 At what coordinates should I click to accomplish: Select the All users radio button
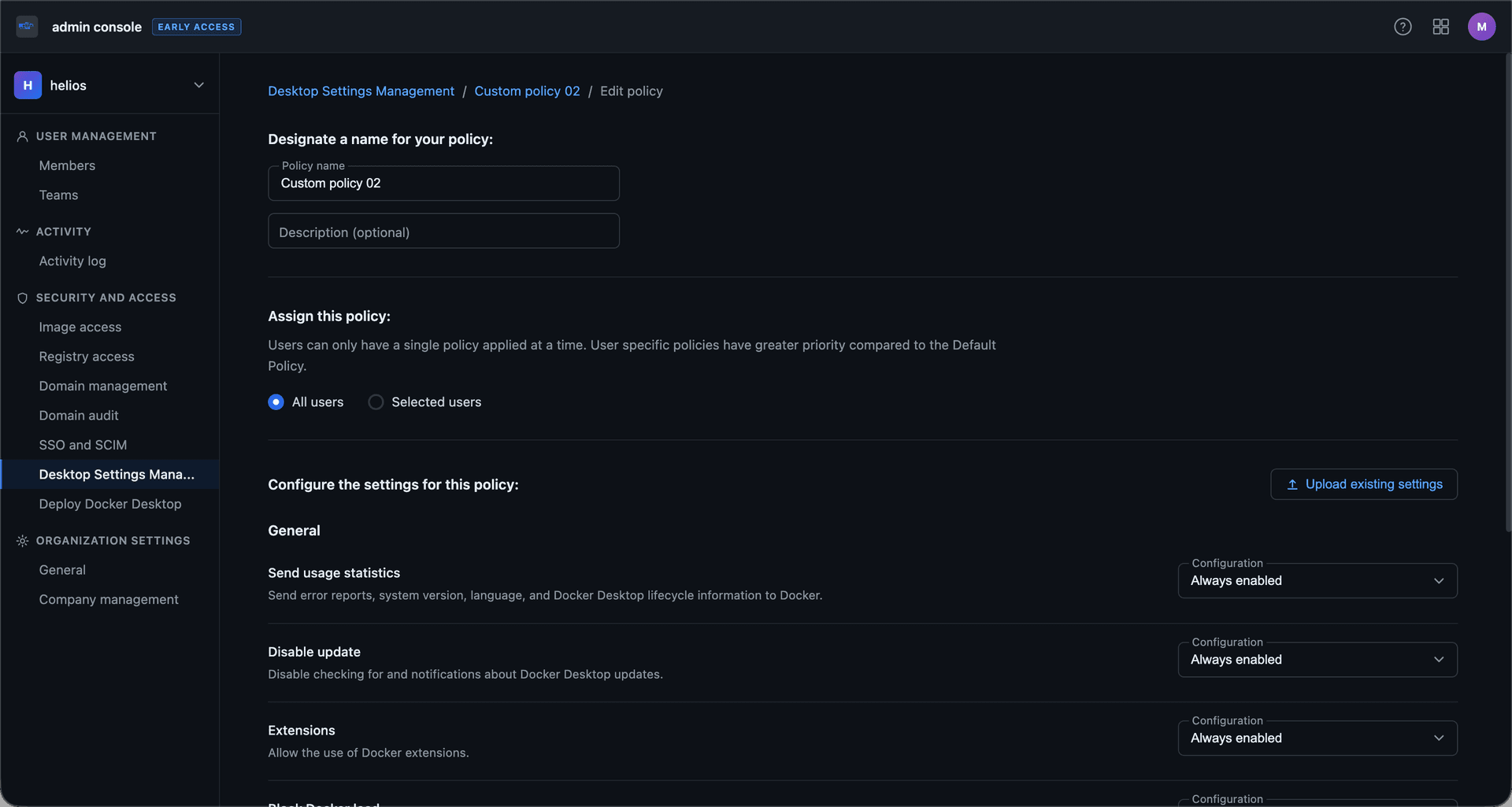(x=276, y=402)
